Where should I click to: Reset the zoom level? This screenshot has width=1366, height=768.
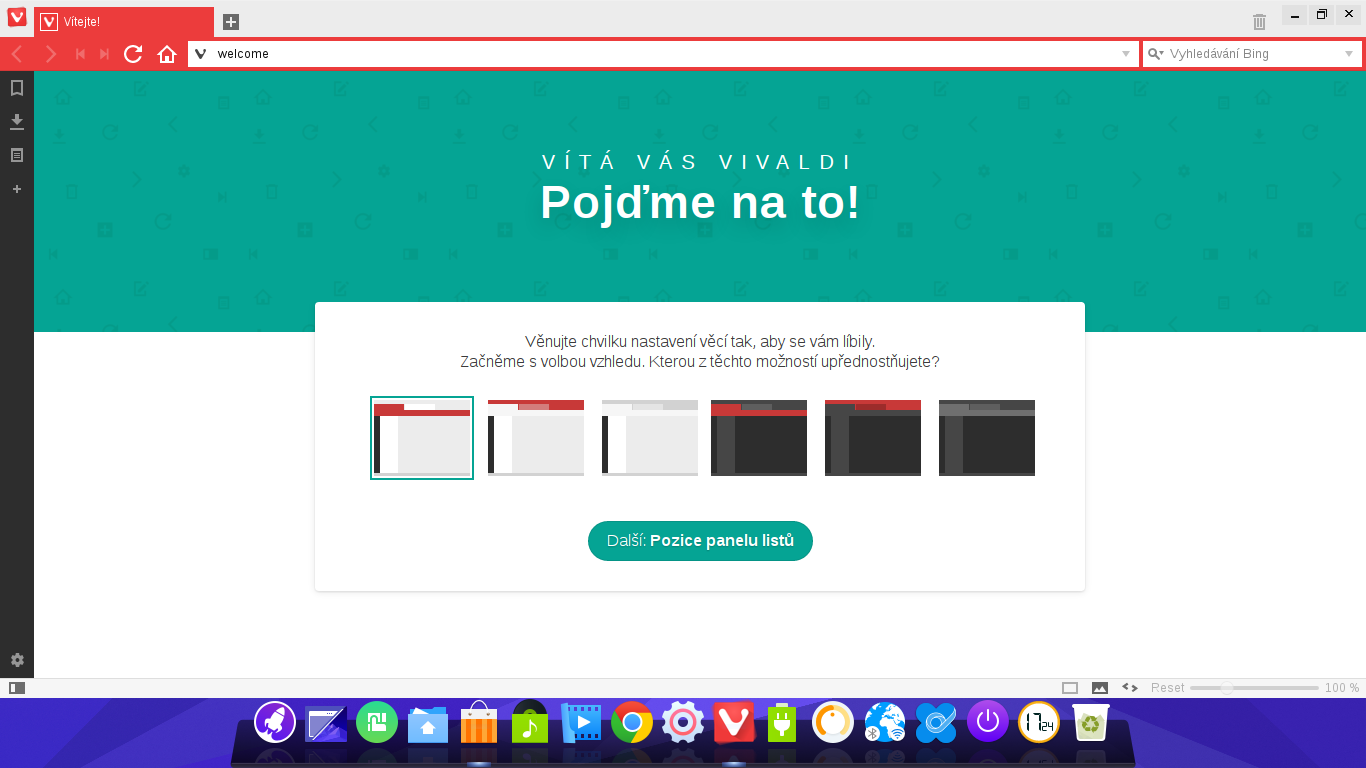pos(1167,688)
